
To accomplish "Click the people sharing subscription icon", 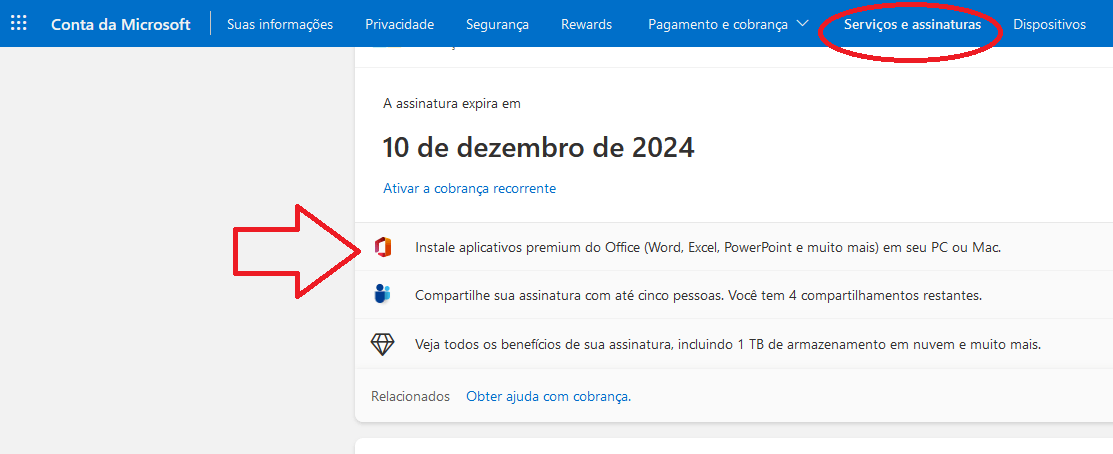I will [383, 294].
